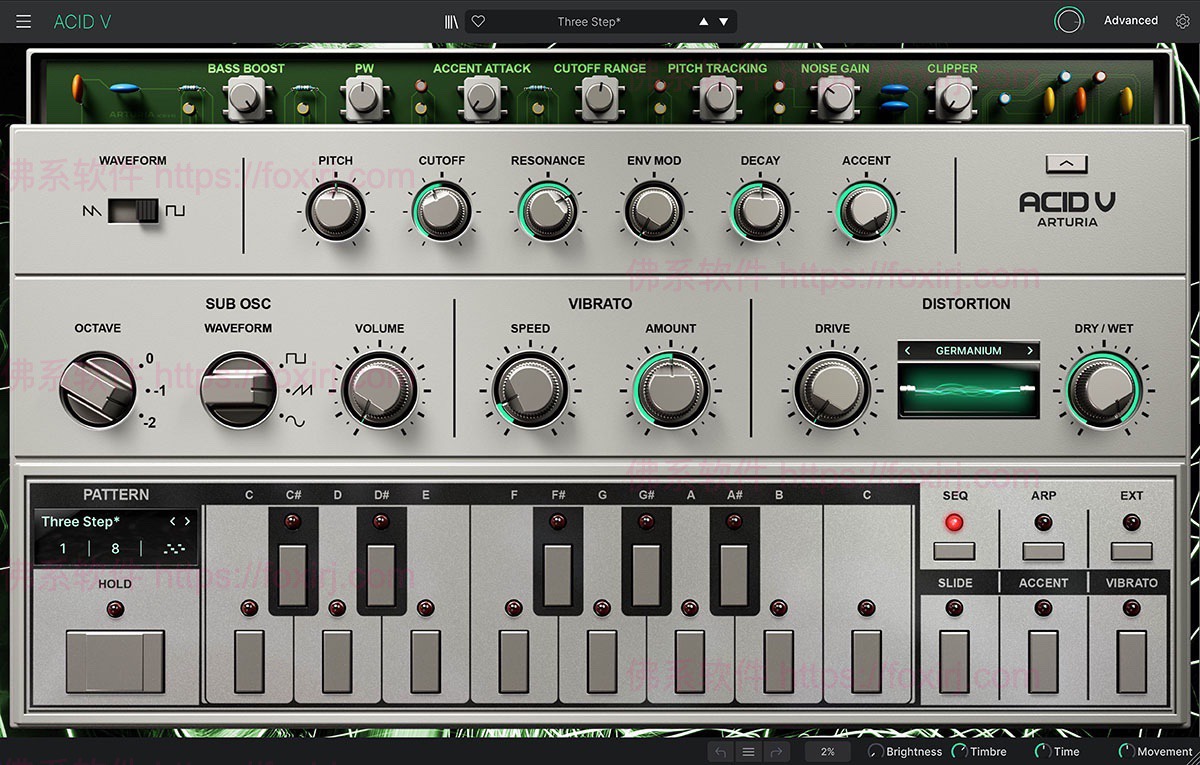The image size is (1200, 765).
Task: Click the Redo arrow icon
Action: (776, 751)
